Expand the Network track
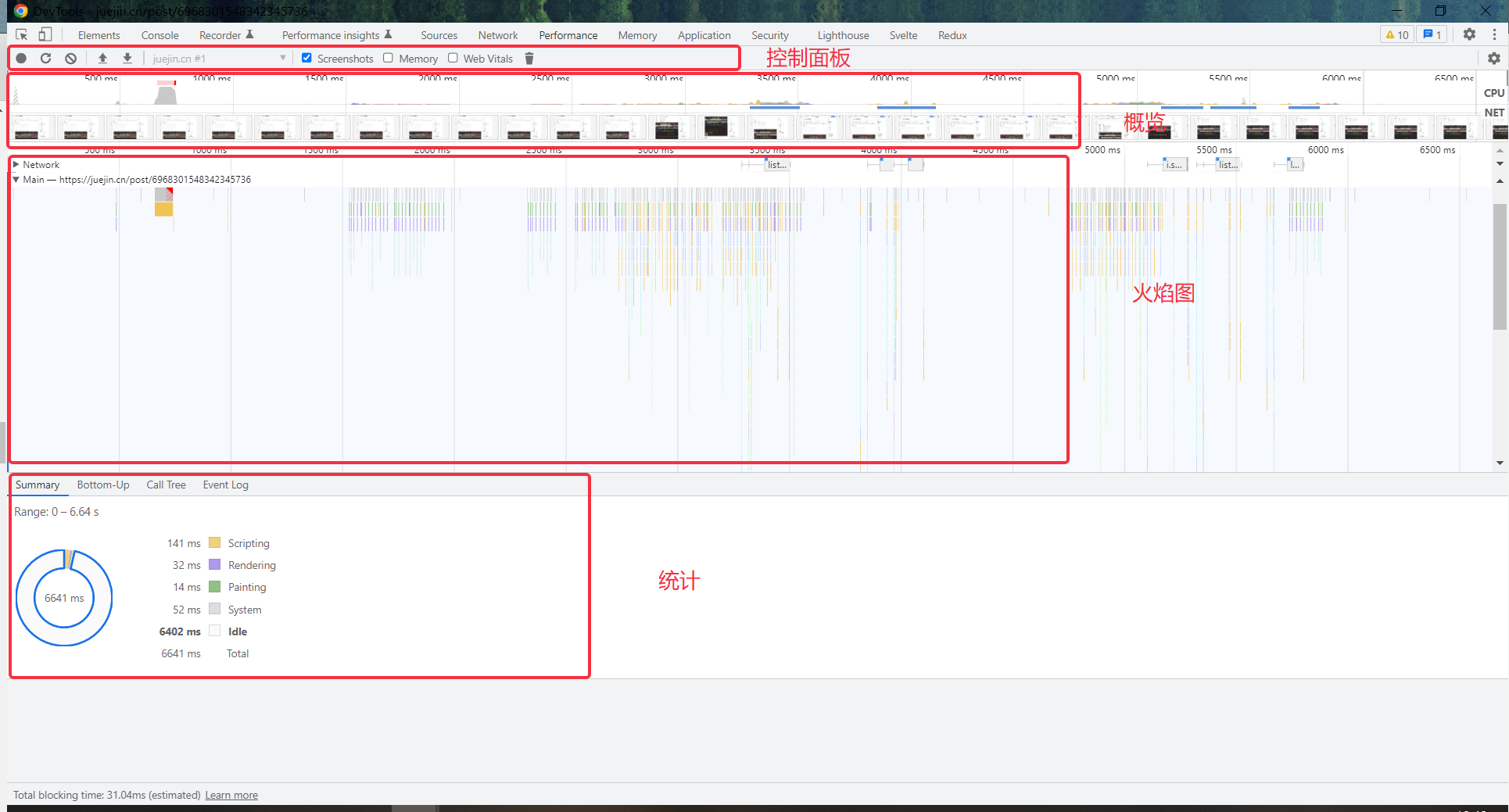The image size is (1509, 812). [x=16, y=165]
